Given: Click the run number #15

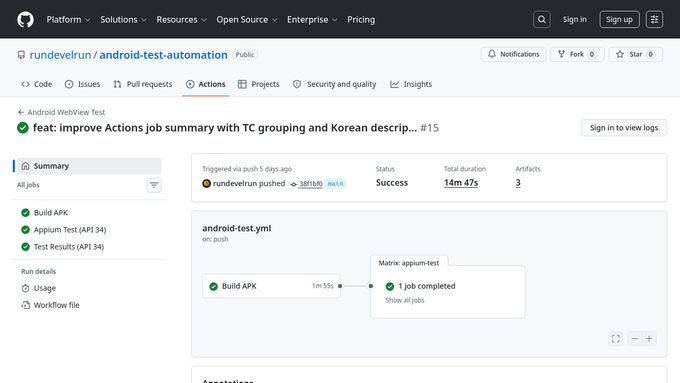Looking at the screenshot, I should (x=429, y=128).
